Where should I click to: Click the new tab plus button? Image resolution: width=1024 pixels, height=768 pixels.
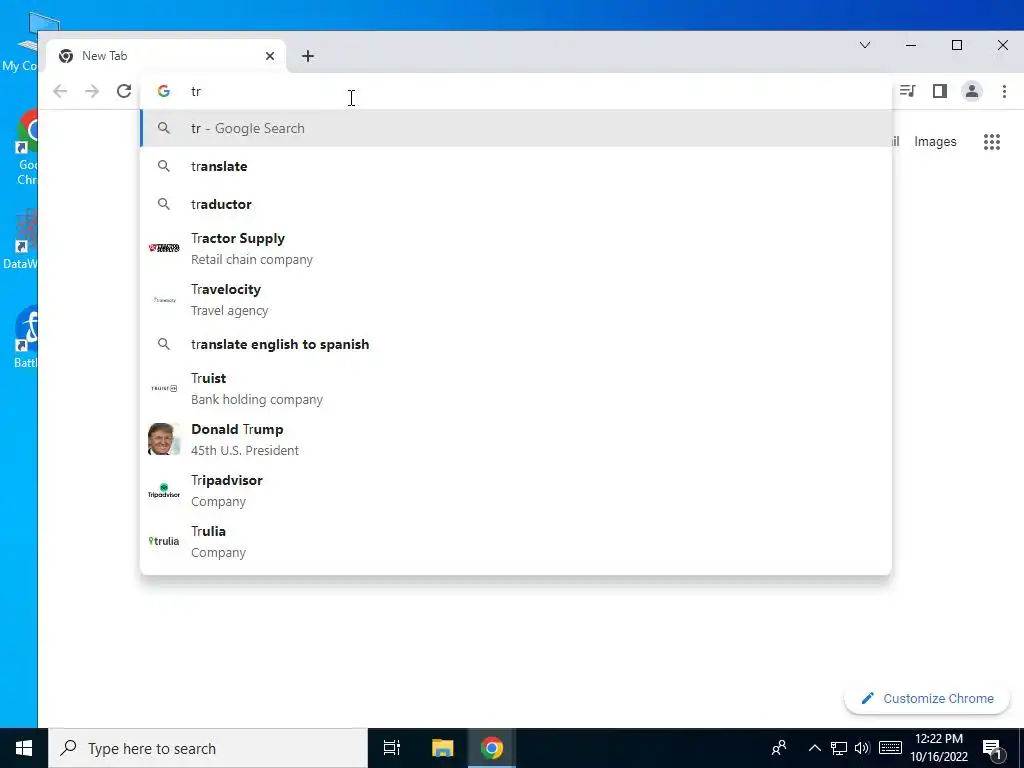click(x=308, y=56)
